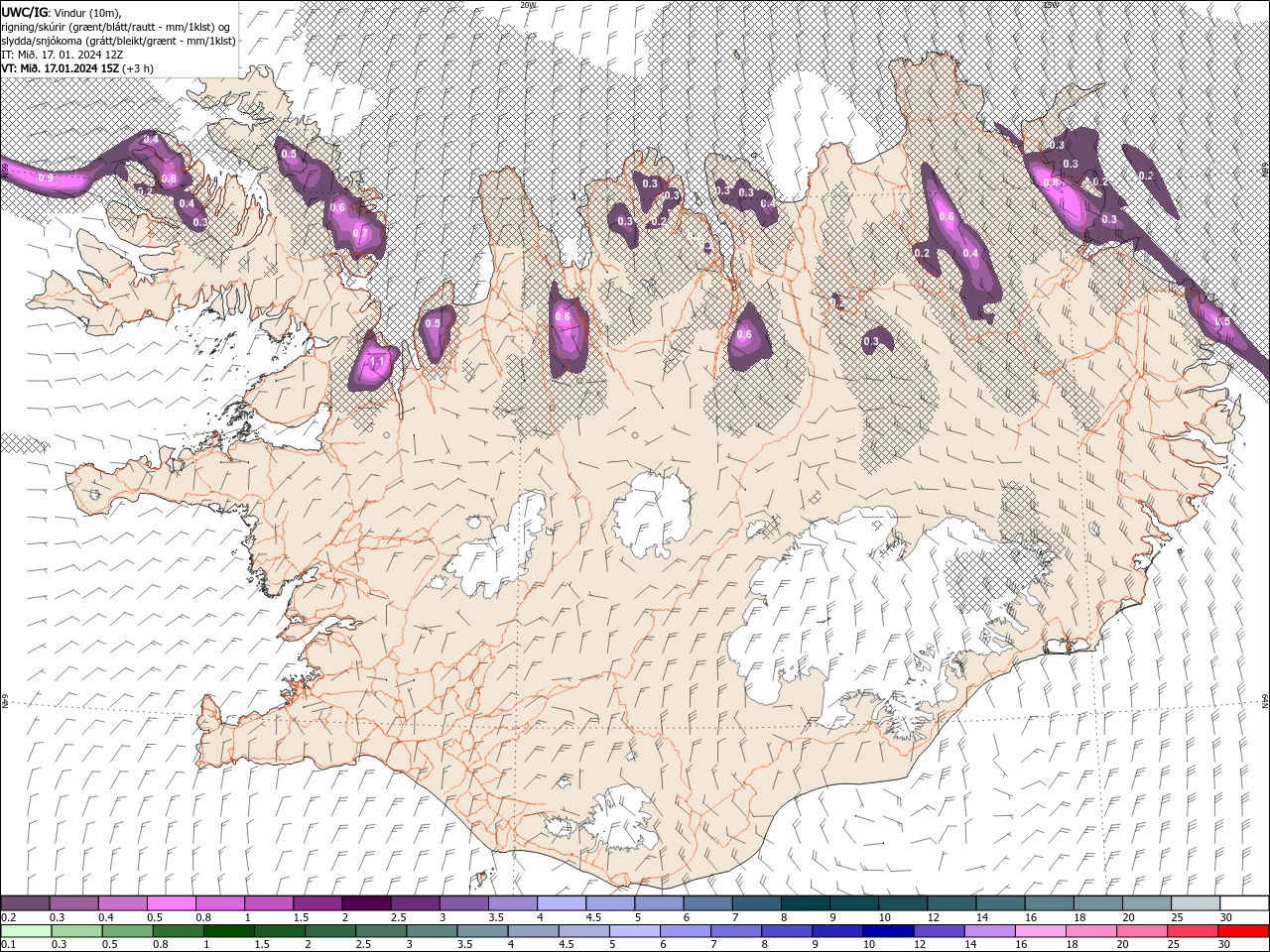Select upper legend swatch between 1 and 1.5
1270x952 pixels.
click(x=268, y=903)
